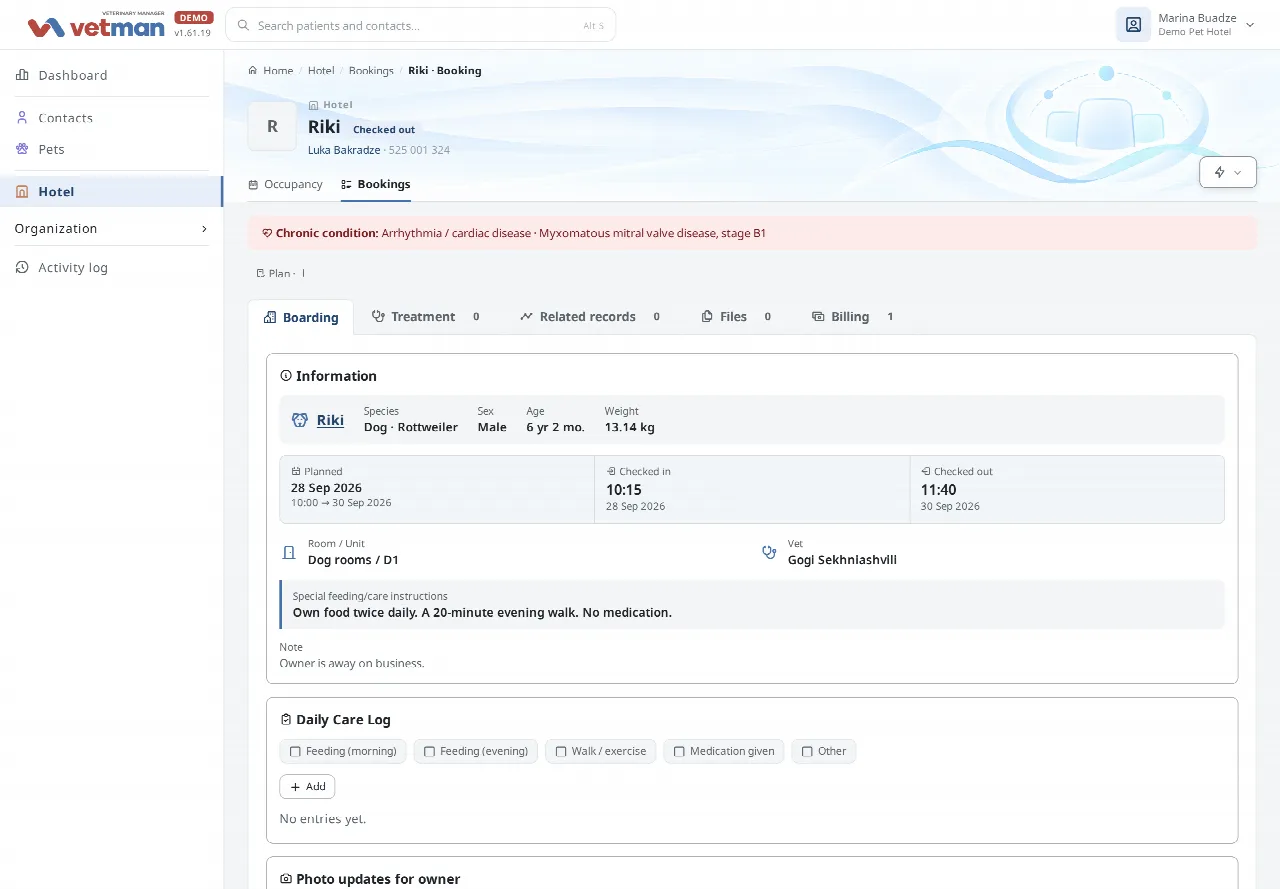Click the R avatar thumbnail
The width and height of the screenshot is (1280, 889).
coord(272,126)
